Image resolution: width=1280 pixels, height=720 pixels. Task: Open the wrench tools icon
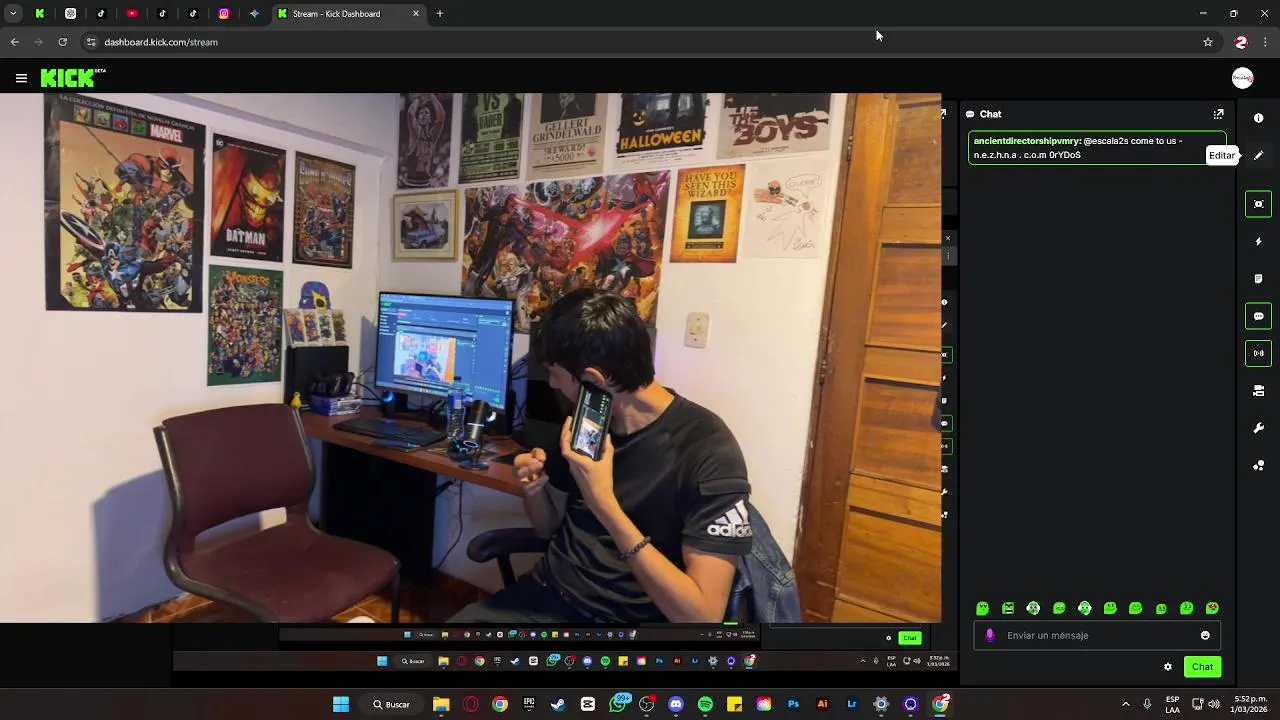point(1258,428)
